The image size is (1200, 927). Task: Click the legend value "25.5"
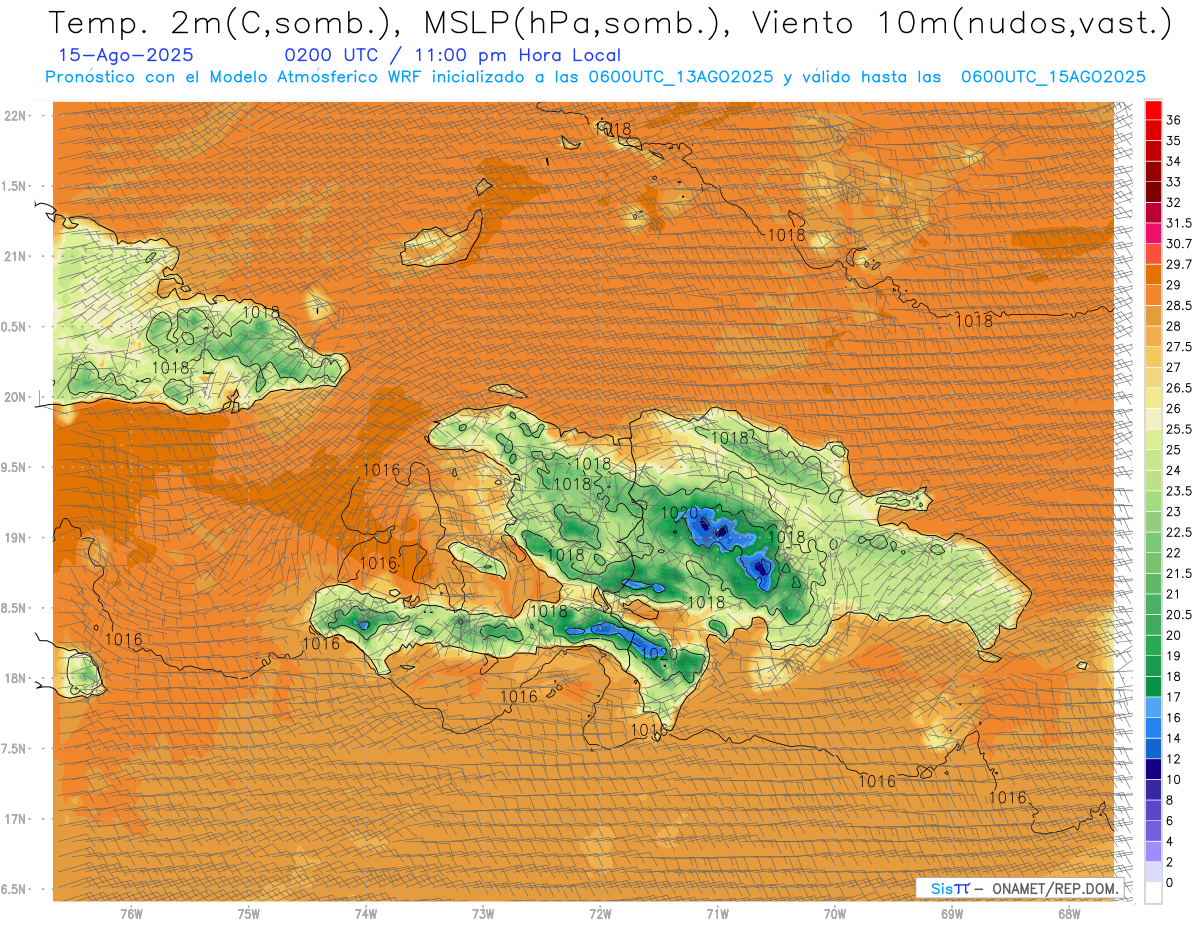point(1178,429)
